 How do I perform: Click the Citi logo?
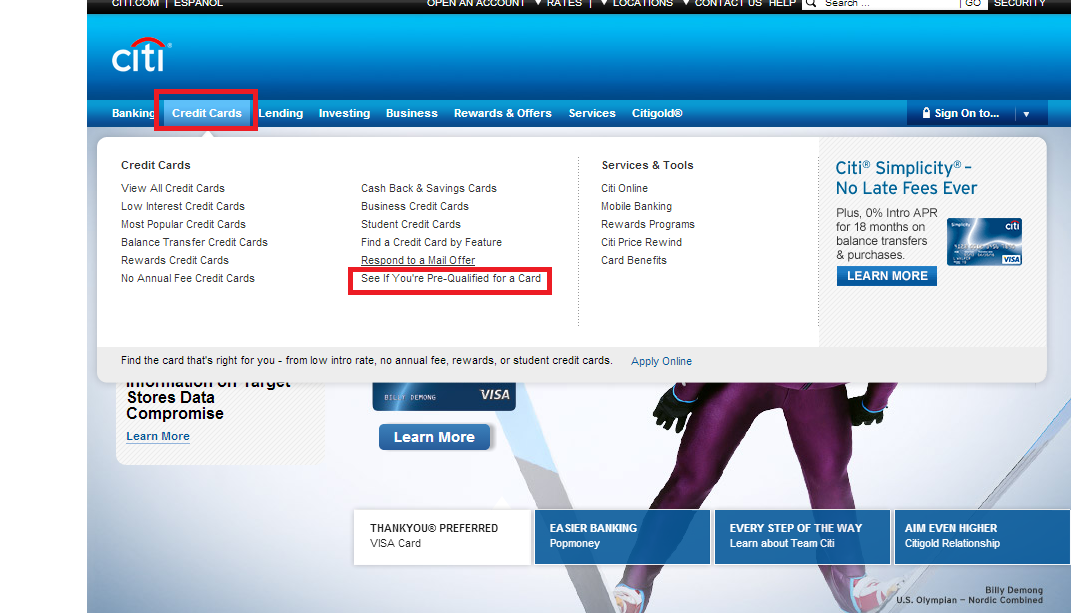[x=142, y=56]
